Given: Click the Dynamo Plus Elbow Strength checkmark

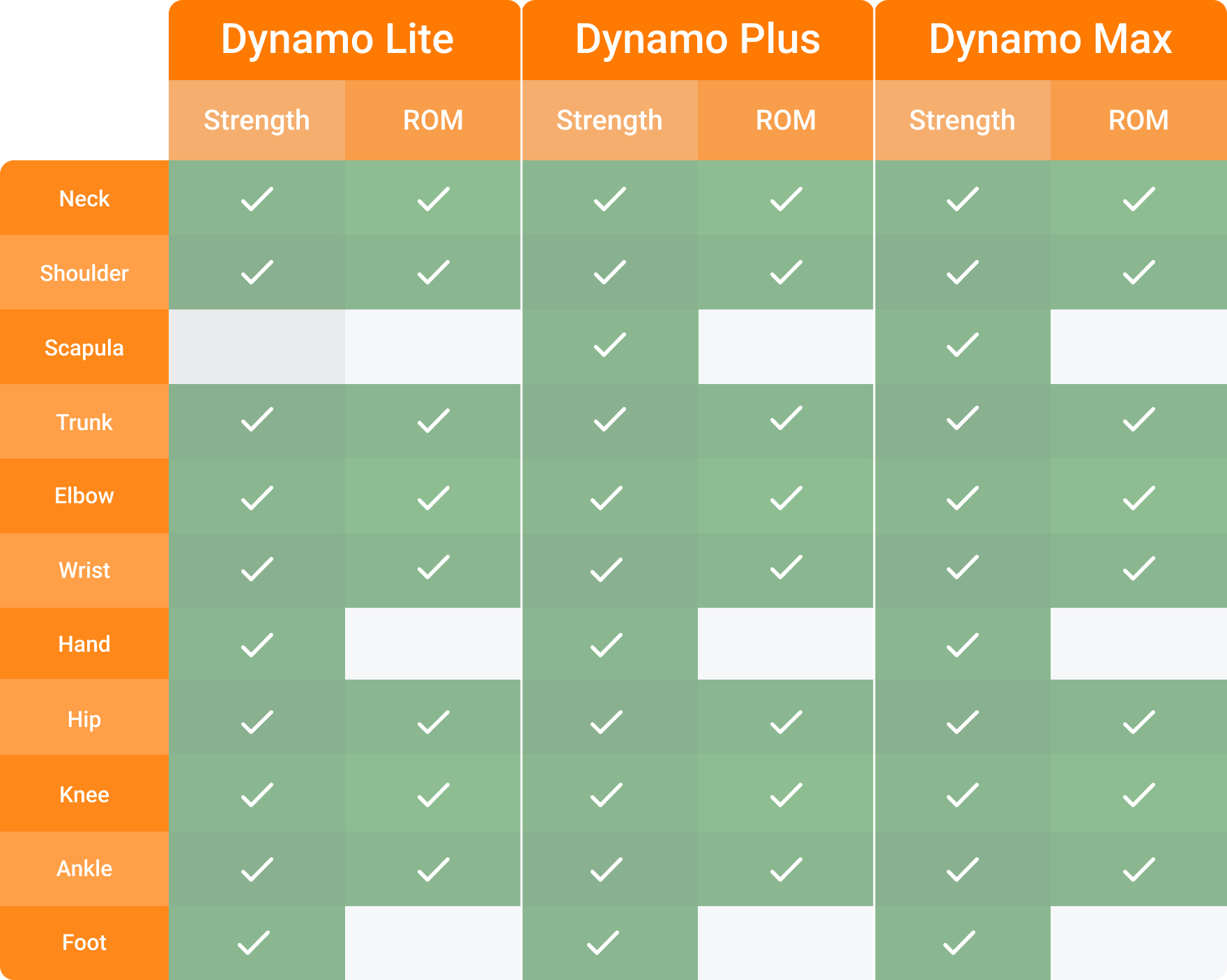Looking at the screenshot, I should pyautogui.click(x=607, y=498).
